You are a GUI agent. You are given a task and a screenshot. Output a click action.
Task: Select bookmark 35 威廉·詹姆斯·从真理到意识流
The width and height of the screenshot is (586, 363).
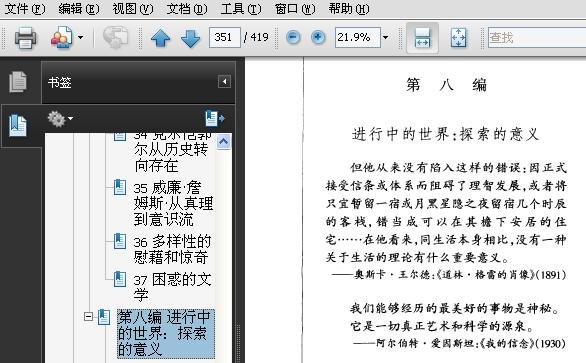(173, 203)
